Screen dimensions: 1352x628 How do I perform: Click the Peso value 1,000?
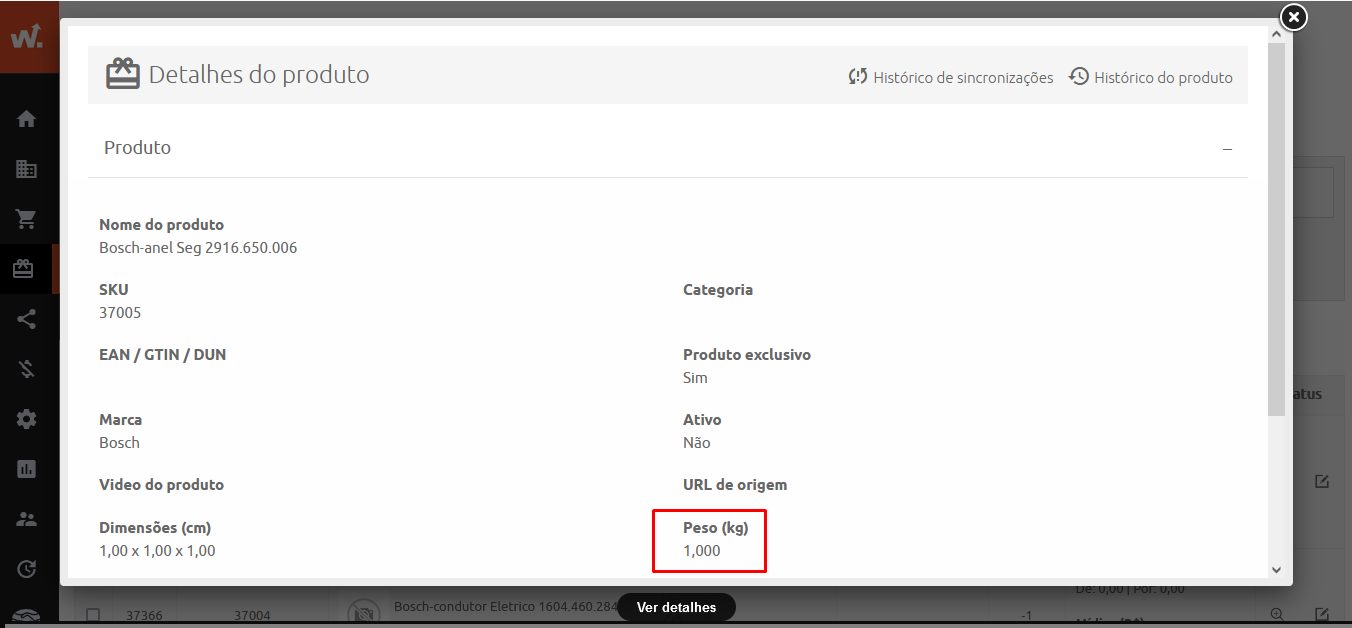(702, 550)
